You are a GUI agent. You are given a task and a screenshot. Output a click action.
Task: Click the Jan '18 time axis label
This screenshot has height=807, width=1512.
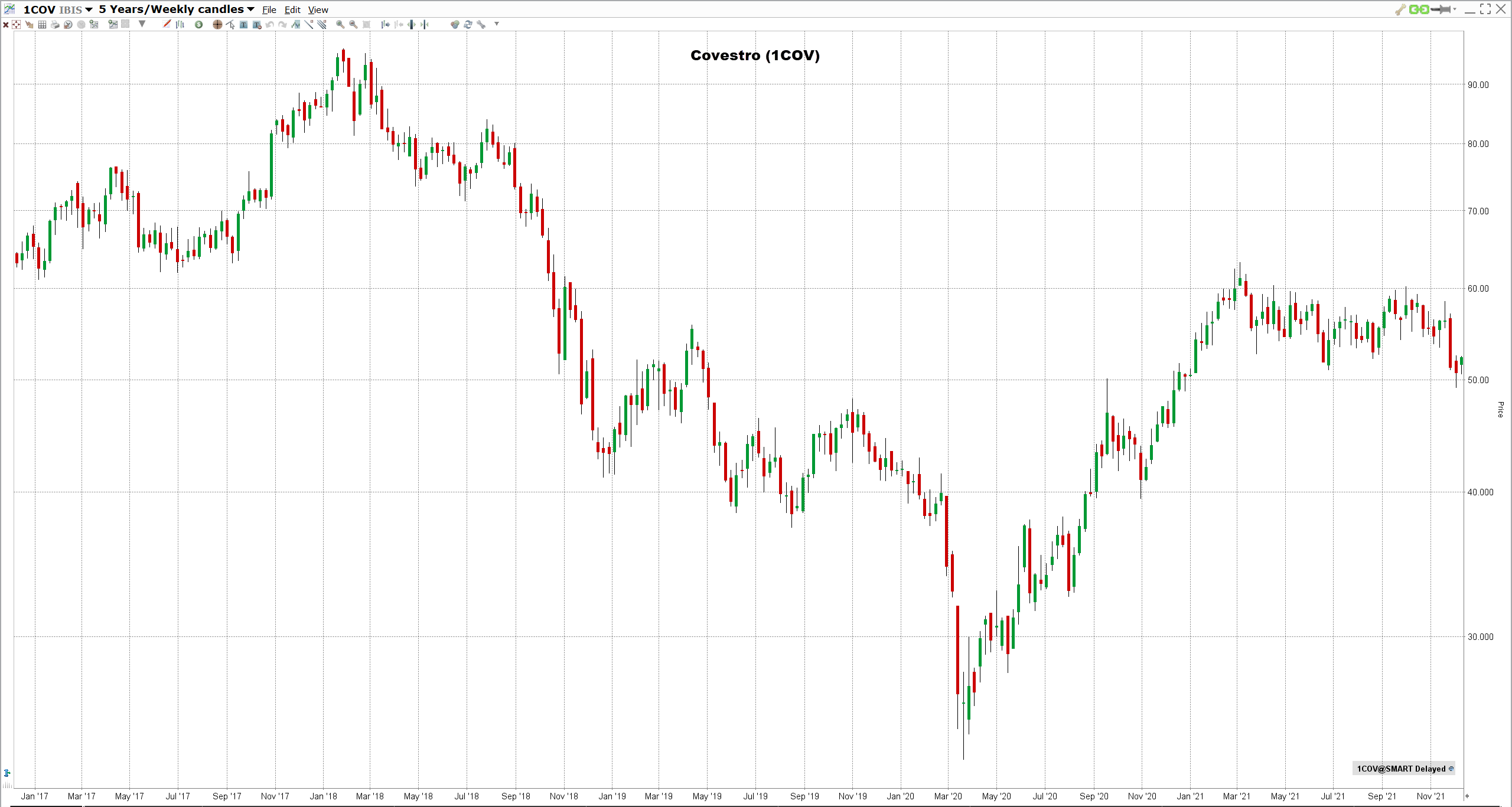pyautogui.click(x=323, y=796)
